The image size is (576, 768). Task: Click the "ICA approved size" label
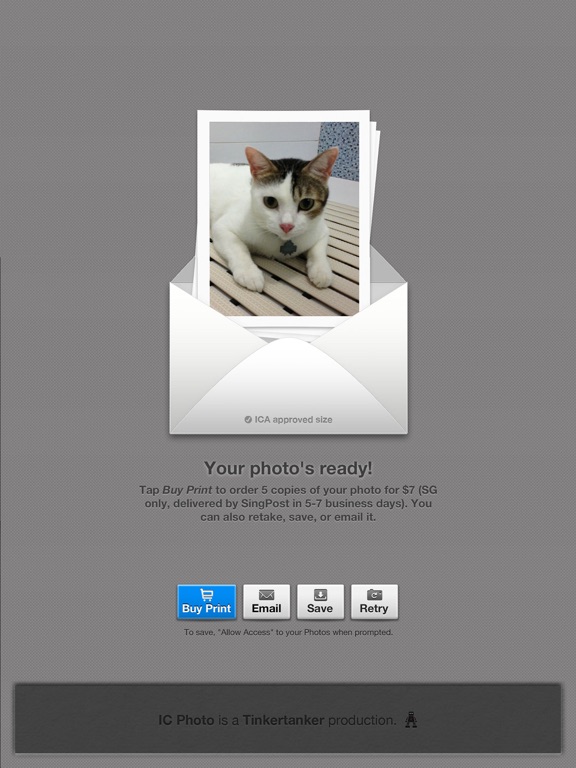(x=293, y=420)
